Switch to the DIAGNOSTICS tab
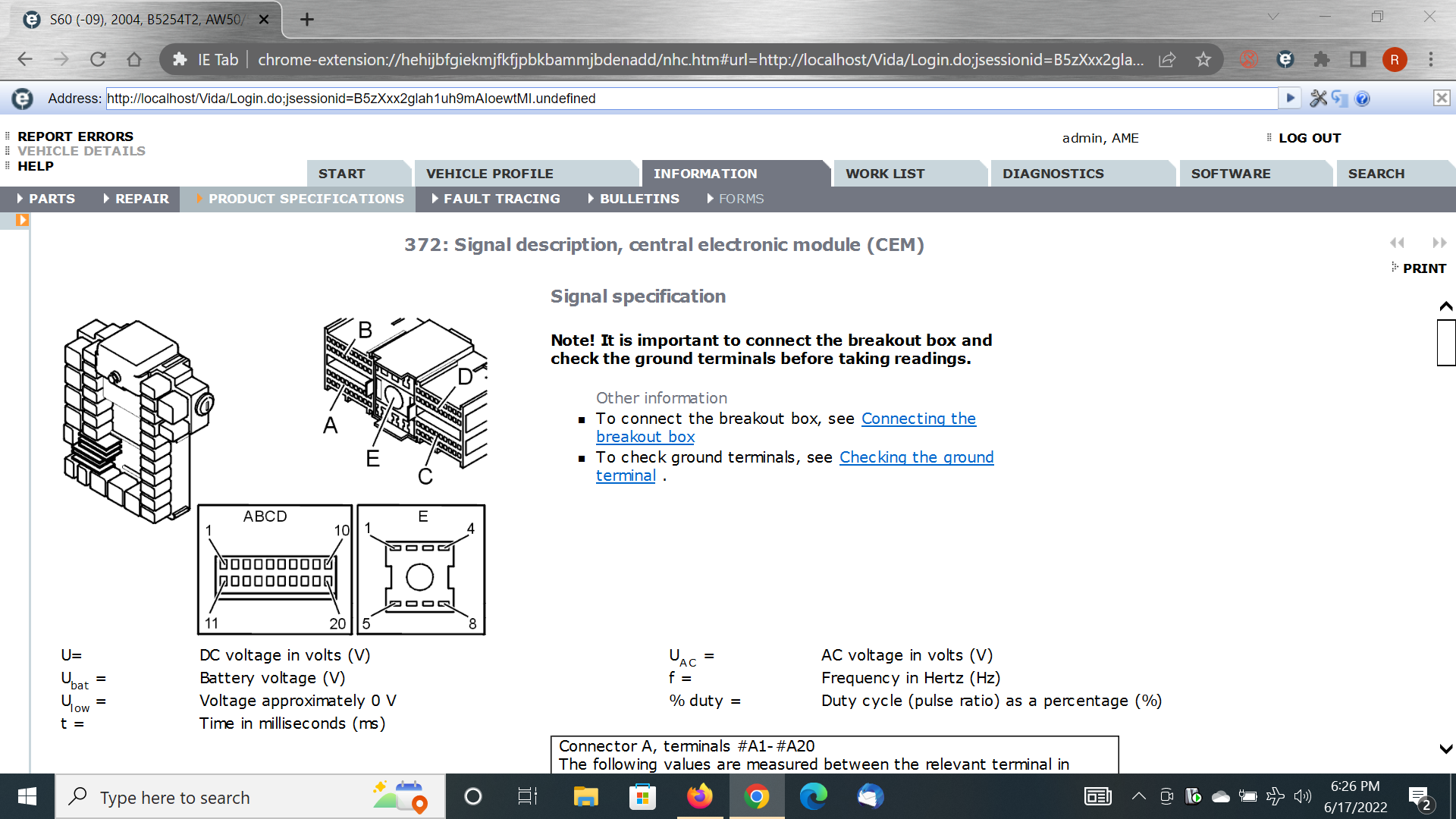 pos(1053,174)
